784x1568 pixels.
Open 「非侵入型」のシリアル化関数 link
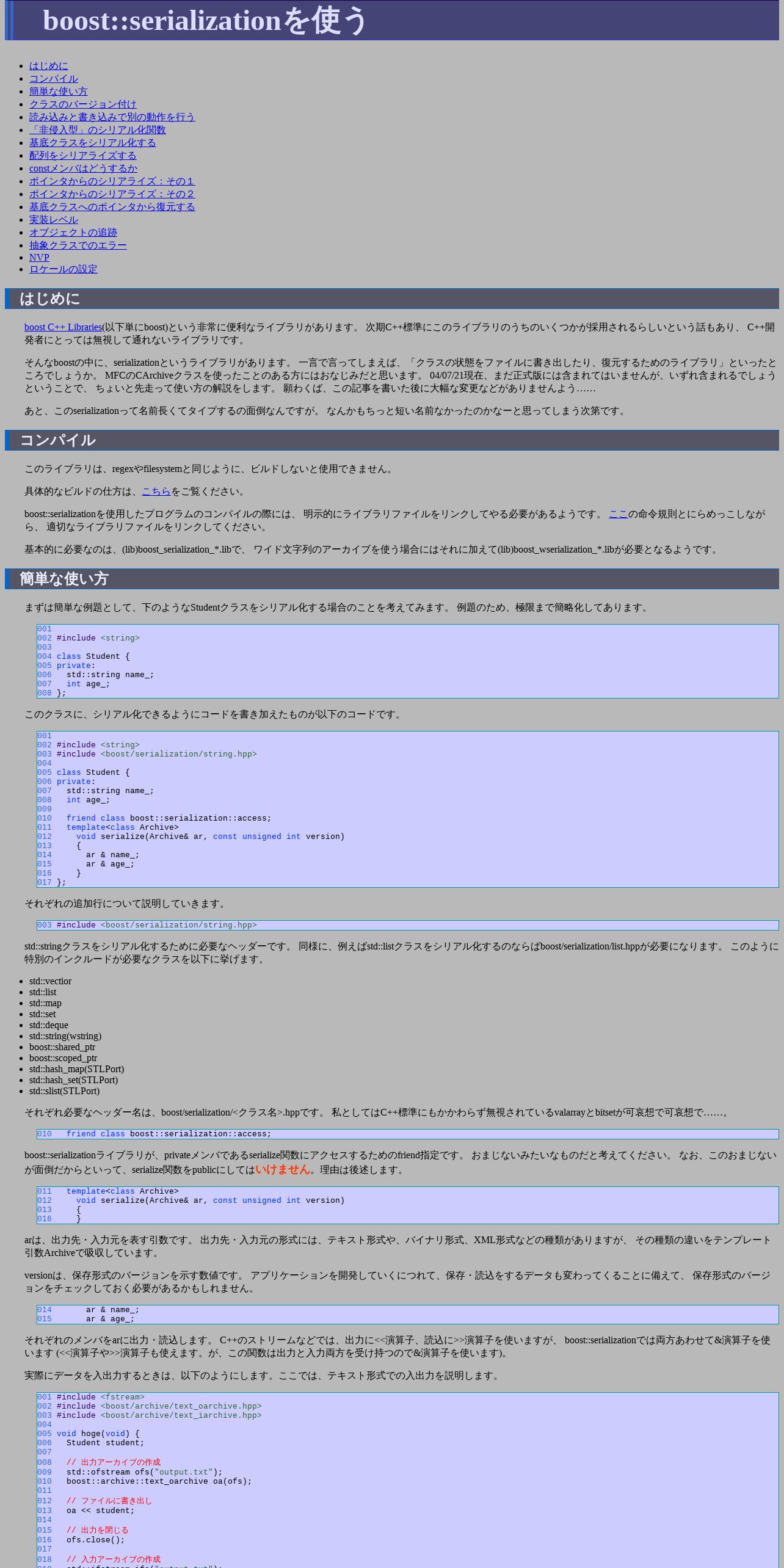coord(98,130)
